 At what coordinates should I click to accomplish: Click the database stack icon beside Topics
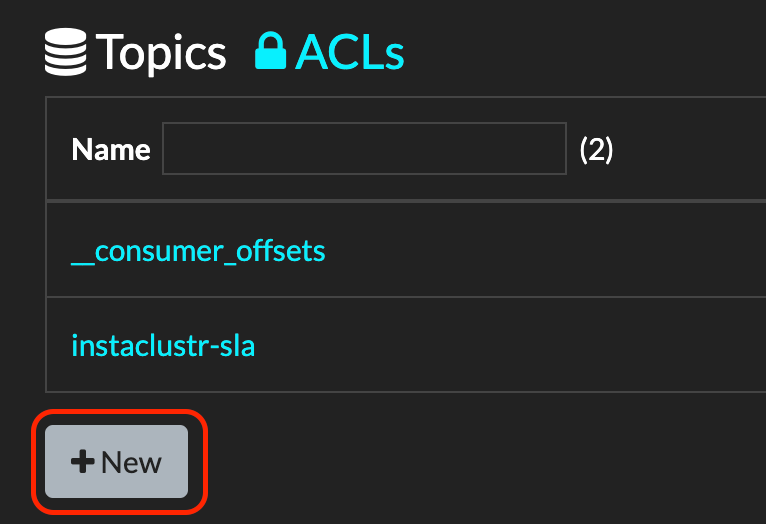coord(65,52)
